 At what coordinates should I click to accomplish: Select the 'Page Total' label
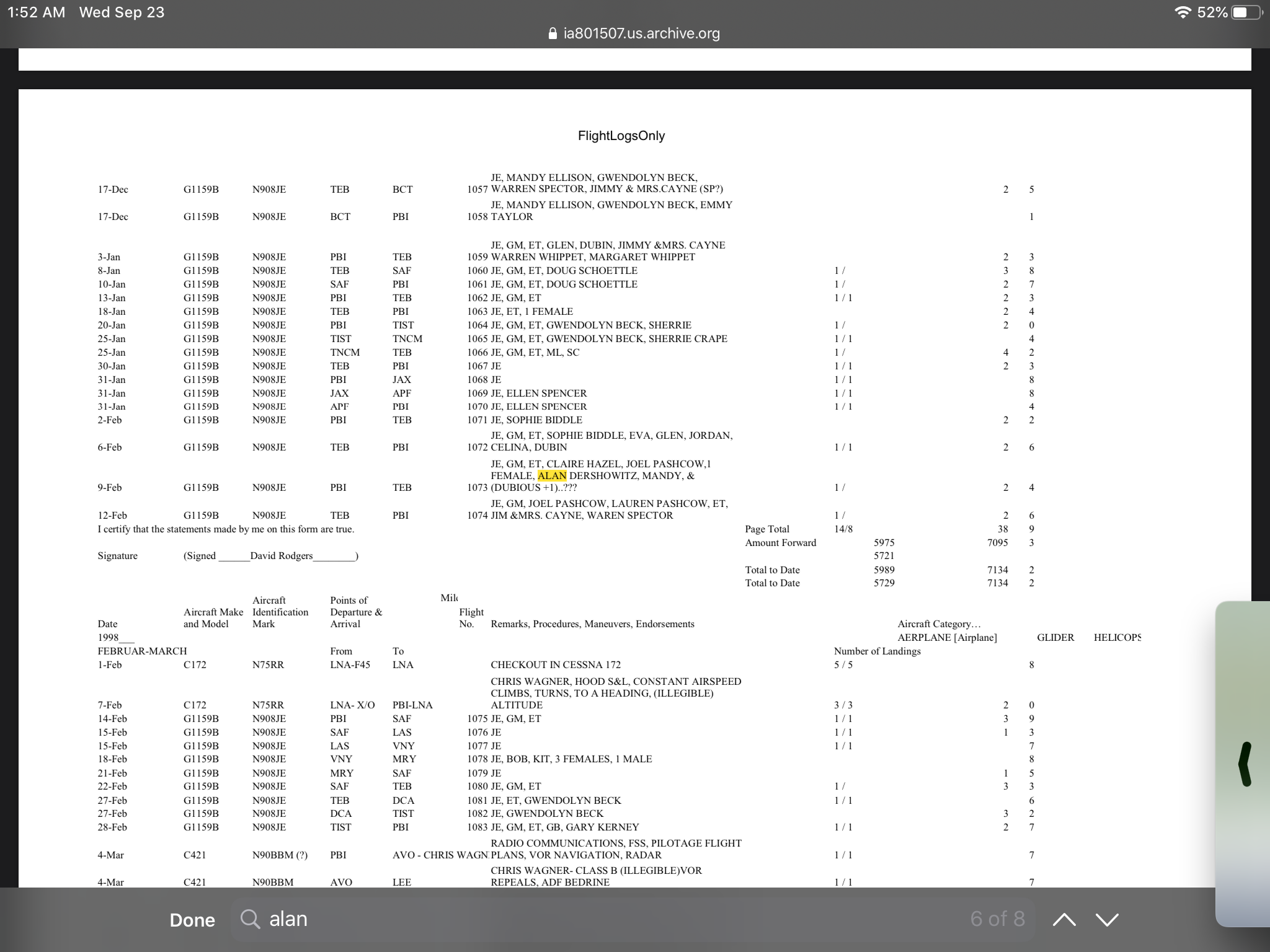[767, 529]
